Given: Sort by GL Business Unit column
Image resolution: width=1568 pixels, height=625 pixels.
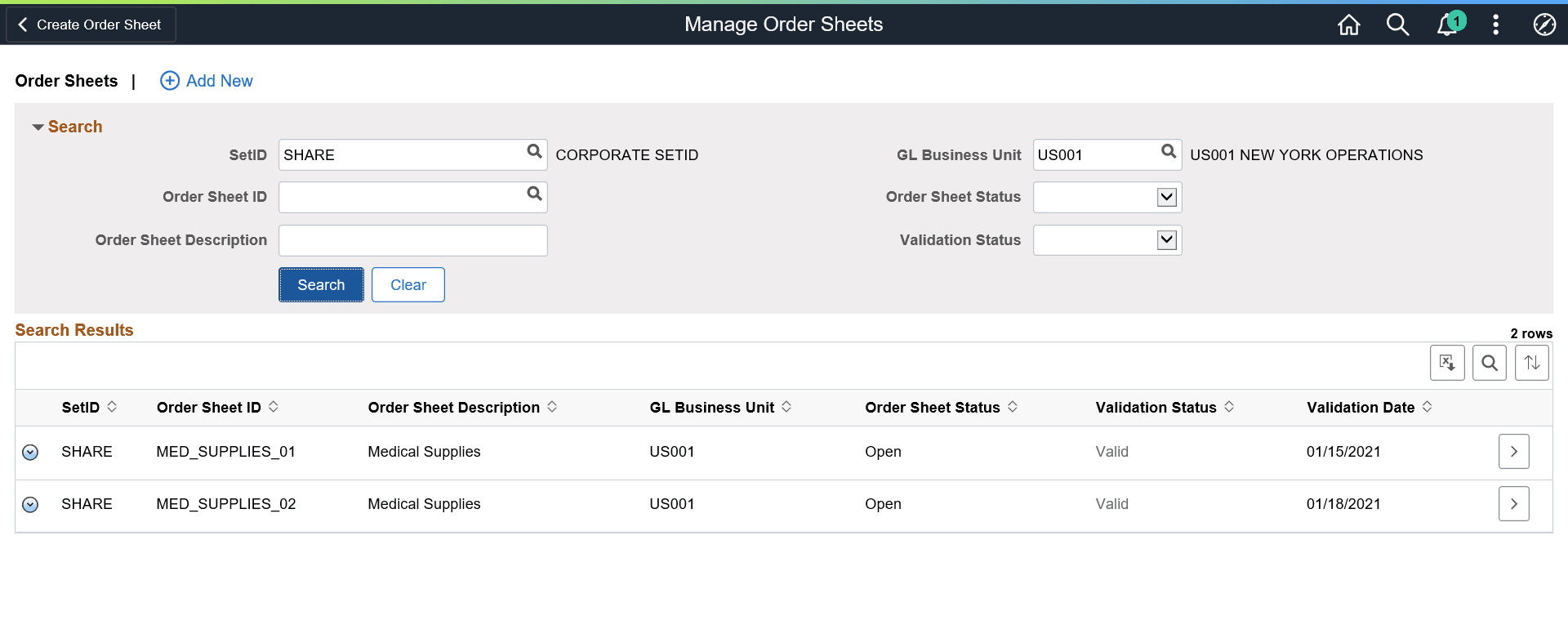Looking at the screenshot, I should click(x=786, y=407).
